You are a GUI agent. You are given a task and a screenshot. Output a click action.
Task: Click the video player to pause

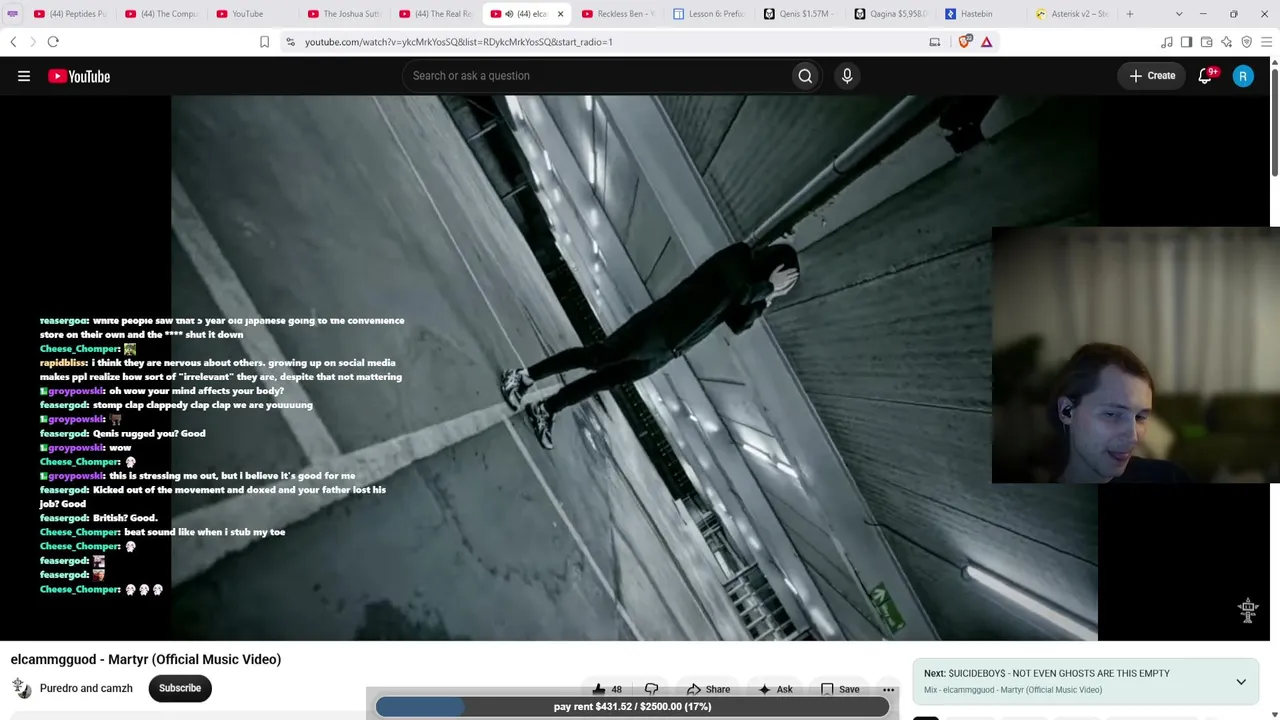tap(634, 368)
